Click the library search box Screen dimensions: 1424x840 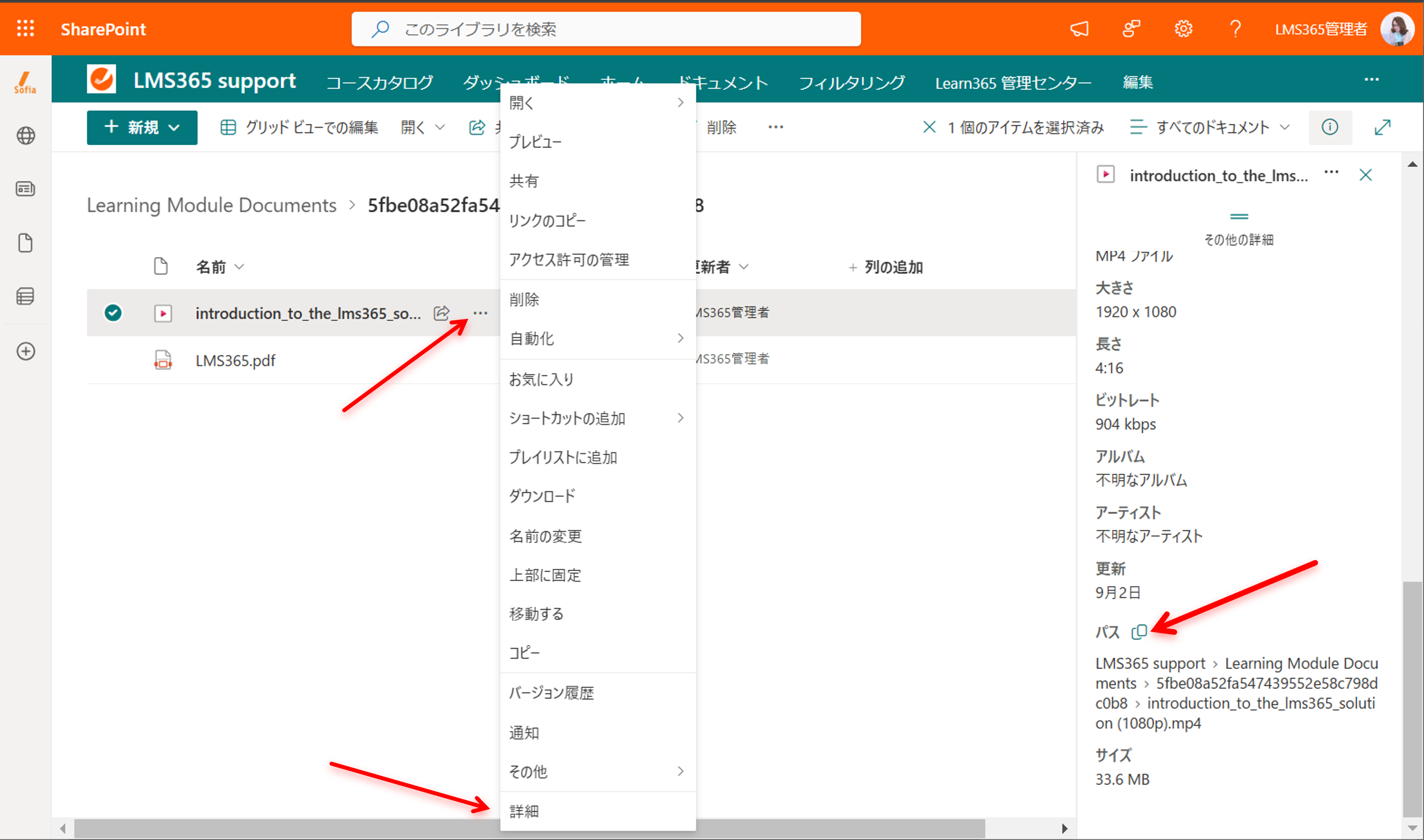point(606,29)
